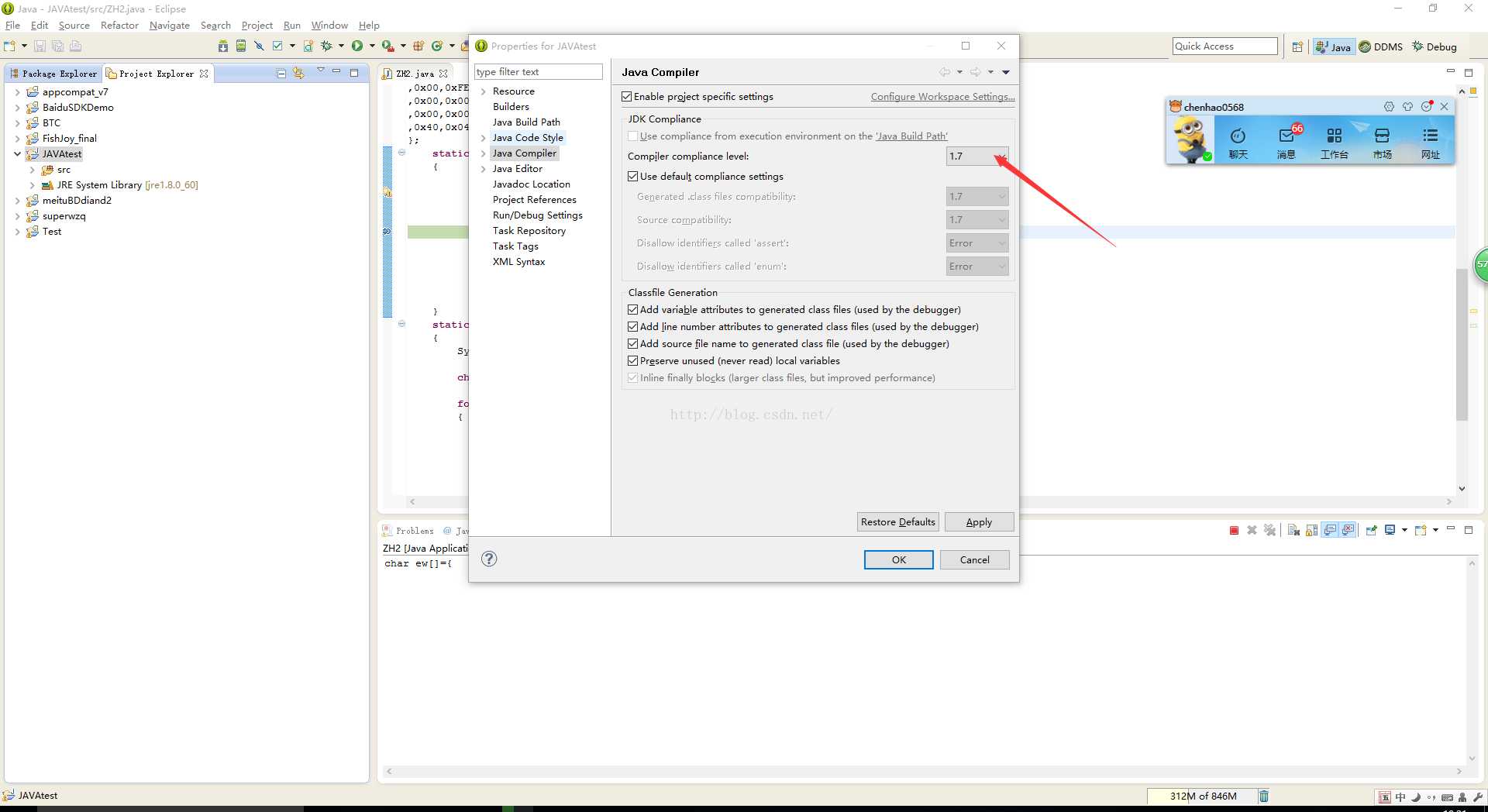Click the Cancel button
The width and height of the screenshot is (1488, 812).
[x=974, y=559]
